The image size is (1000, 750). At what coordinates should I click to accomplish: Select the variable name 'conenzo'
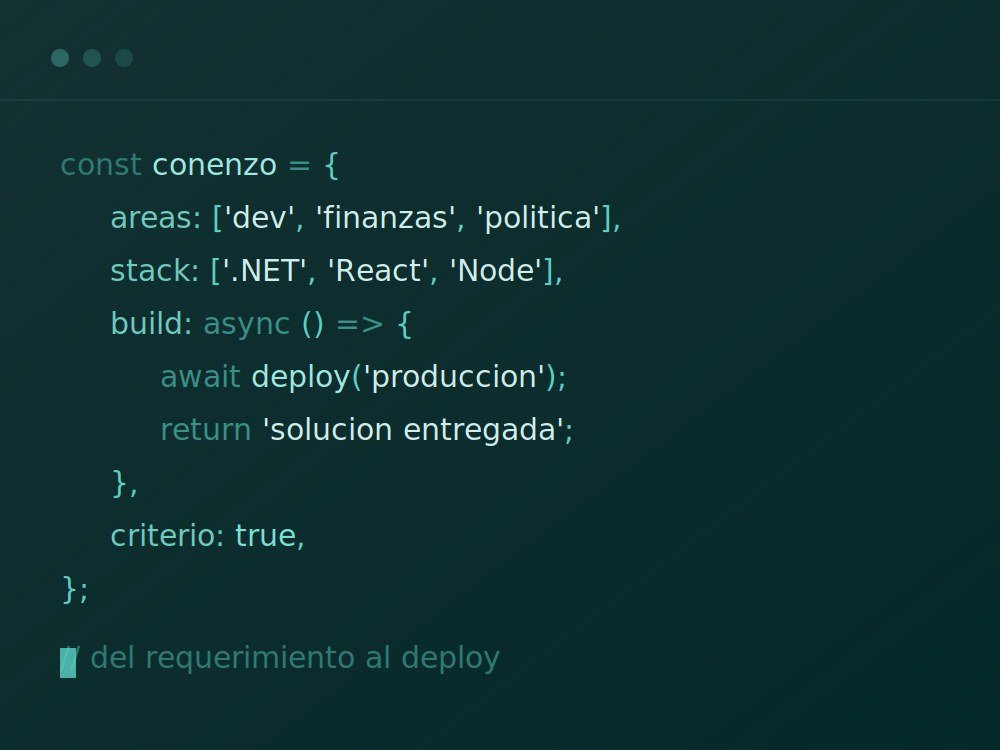215,165
